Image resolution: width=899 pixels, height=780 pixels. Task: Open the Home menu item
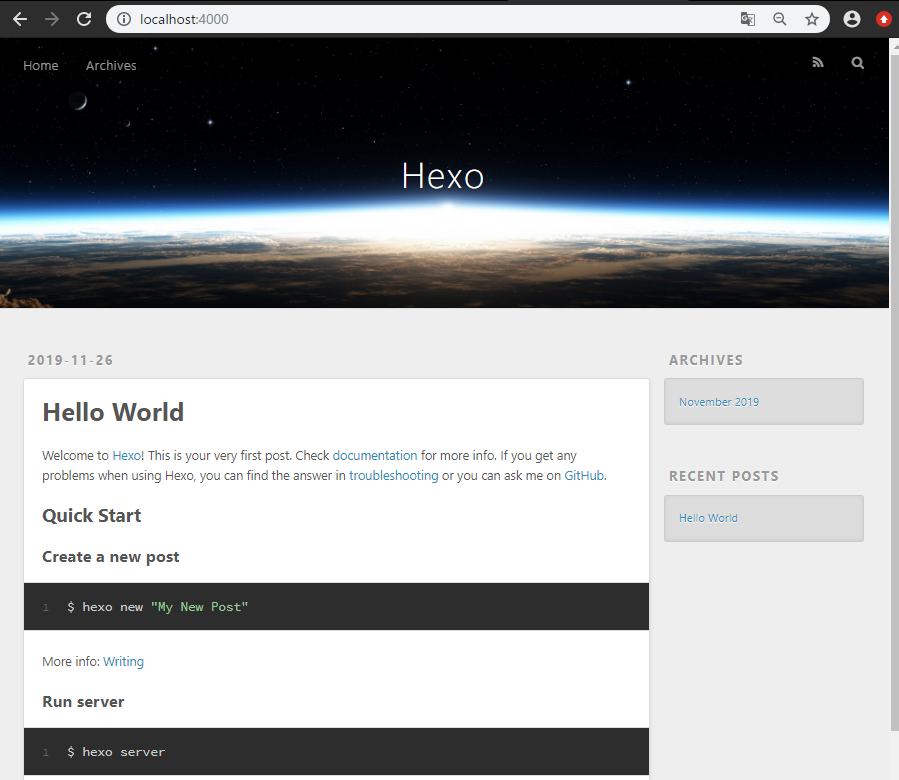click(x=41, y=65)
